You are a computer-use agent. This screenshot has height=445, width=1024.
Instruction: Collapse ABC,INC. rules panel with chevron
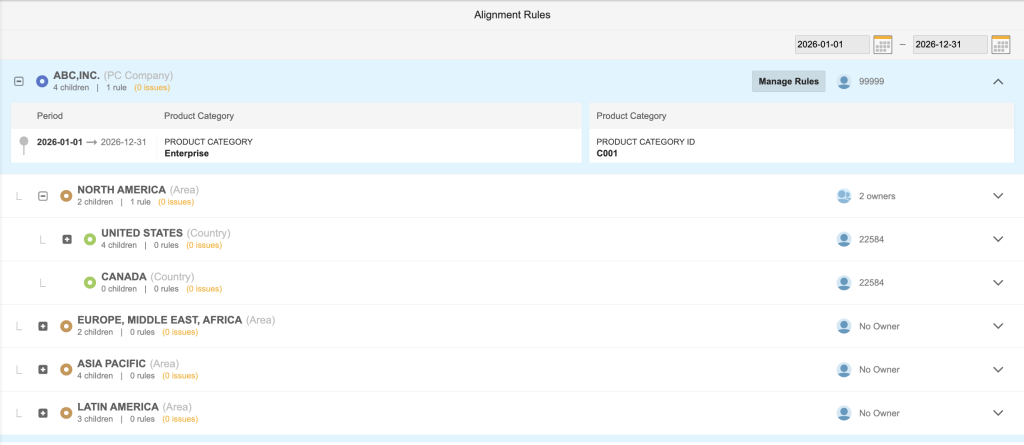(997, 81)
